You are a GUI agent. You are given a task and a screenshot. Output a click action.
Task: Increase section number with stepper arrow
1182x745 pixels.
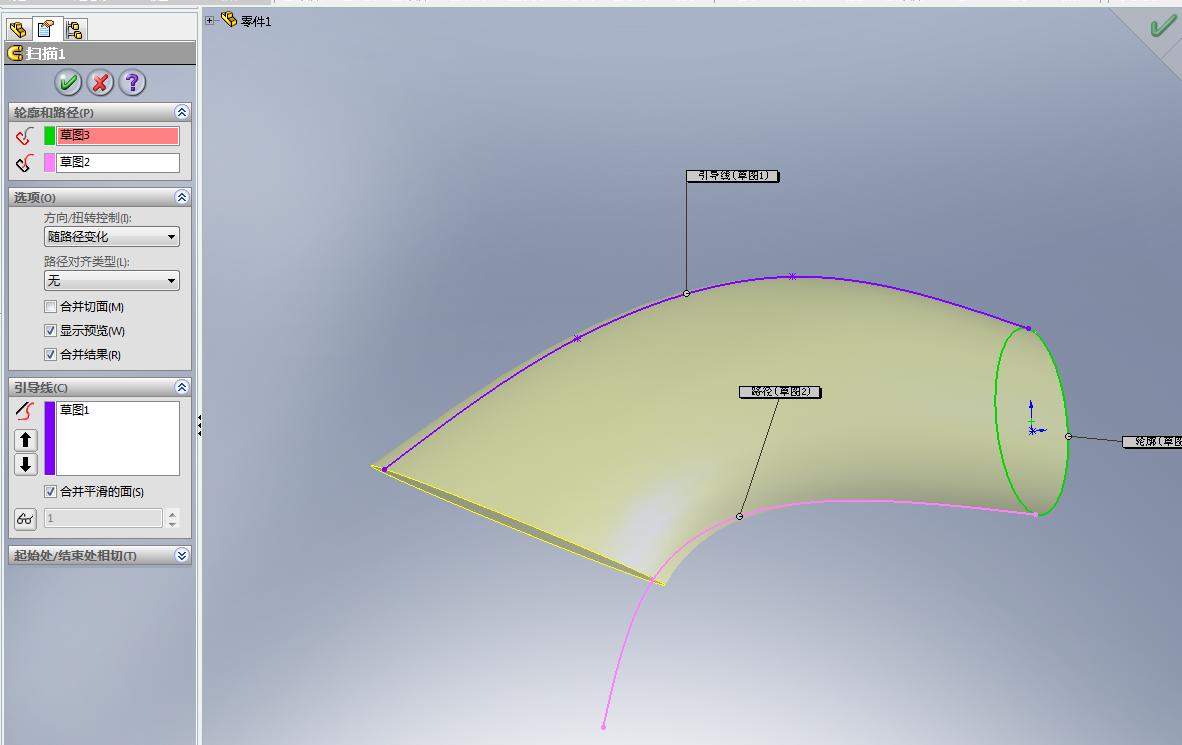(x=173, y=514)
